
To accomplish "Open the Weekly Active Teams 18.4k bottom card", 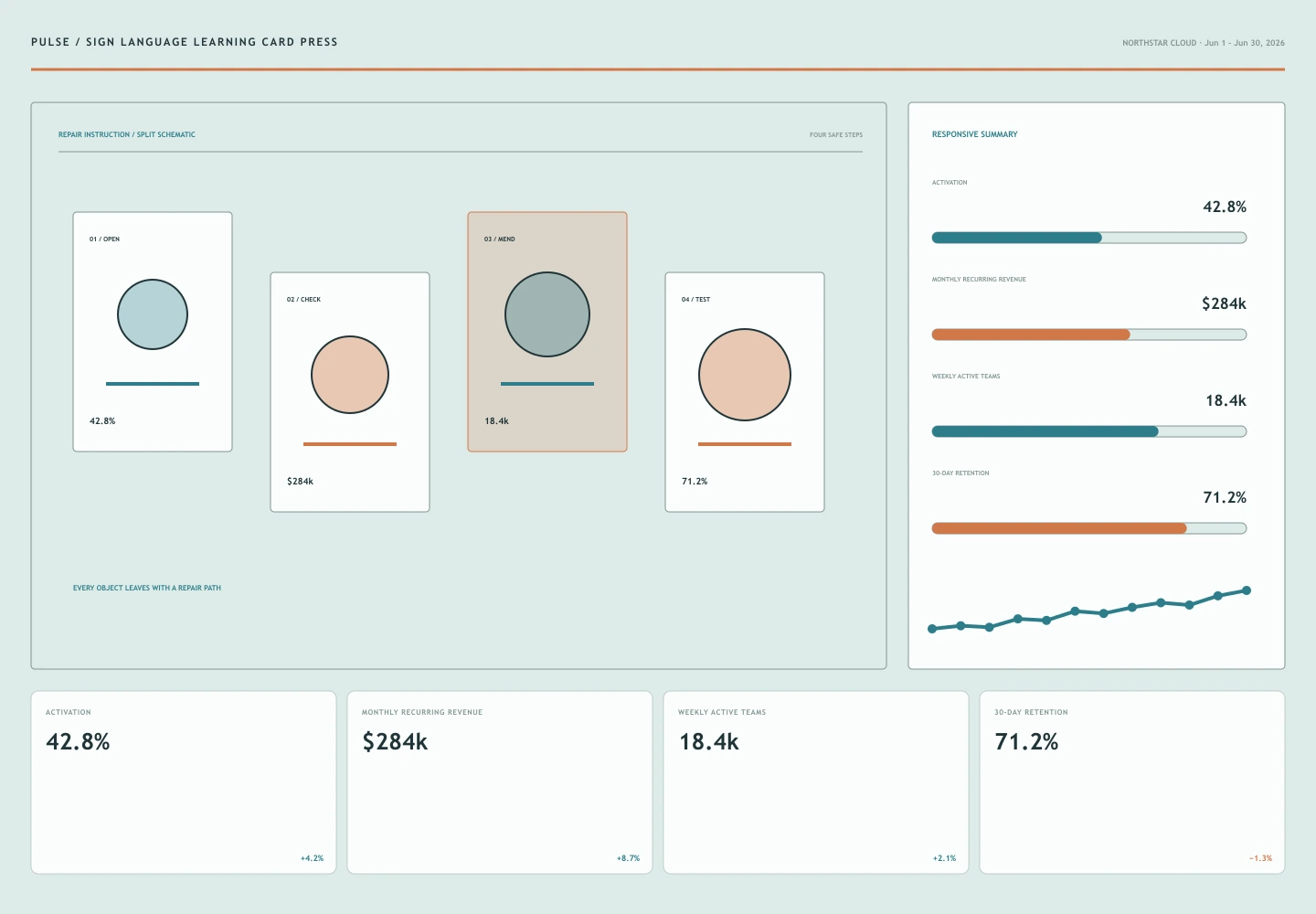I will tap(816, 782).
